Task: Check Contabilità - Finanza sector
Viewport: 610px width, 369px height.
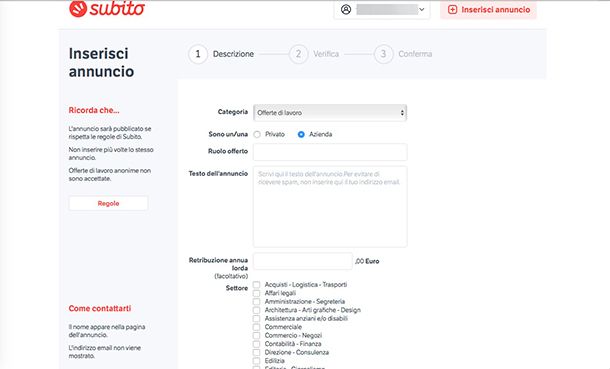Action: click(256, 344)
